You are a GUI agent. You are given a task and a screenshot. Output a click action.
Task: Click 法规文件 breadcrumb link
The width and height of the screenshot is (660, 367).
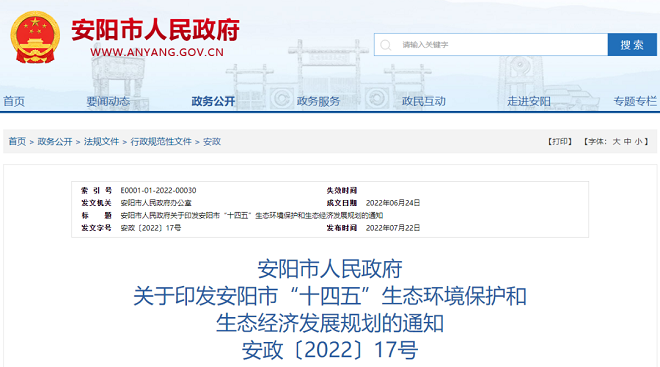click(x=101, y=141)
